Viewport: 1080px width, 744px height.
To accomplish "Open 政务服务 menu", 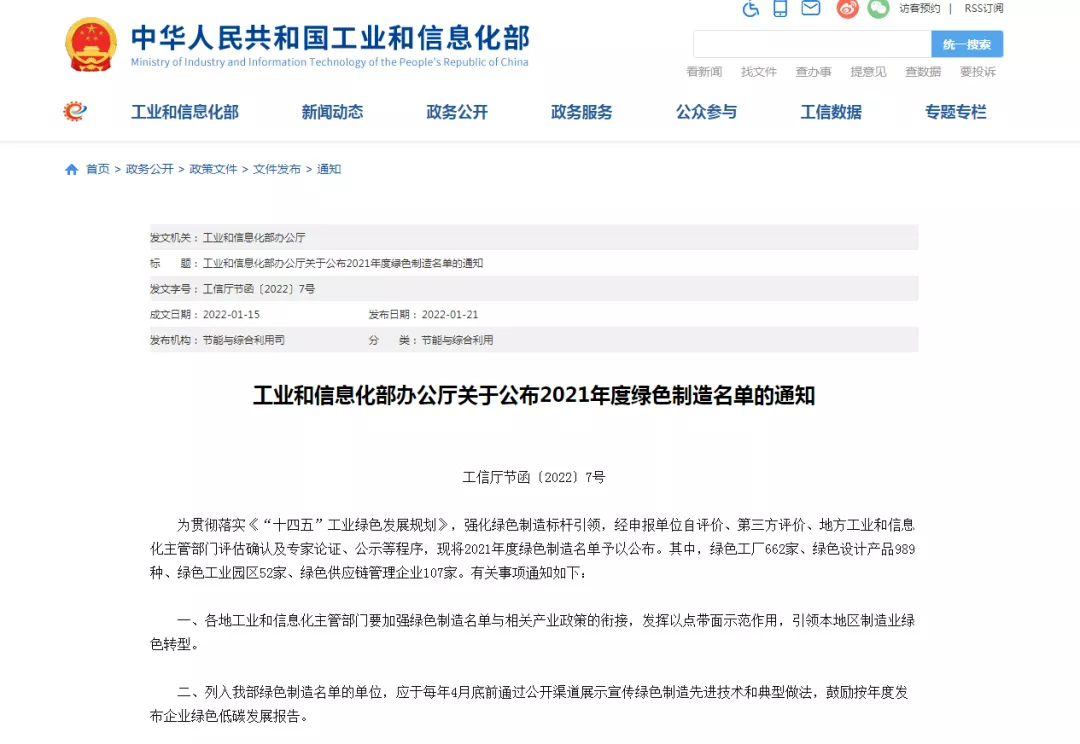I will pos(582,112).
